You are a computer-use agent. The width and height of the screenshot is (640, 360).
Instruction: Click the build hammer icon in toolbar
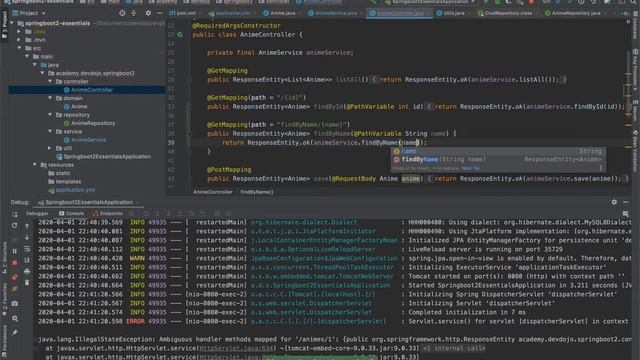(373, 2)
